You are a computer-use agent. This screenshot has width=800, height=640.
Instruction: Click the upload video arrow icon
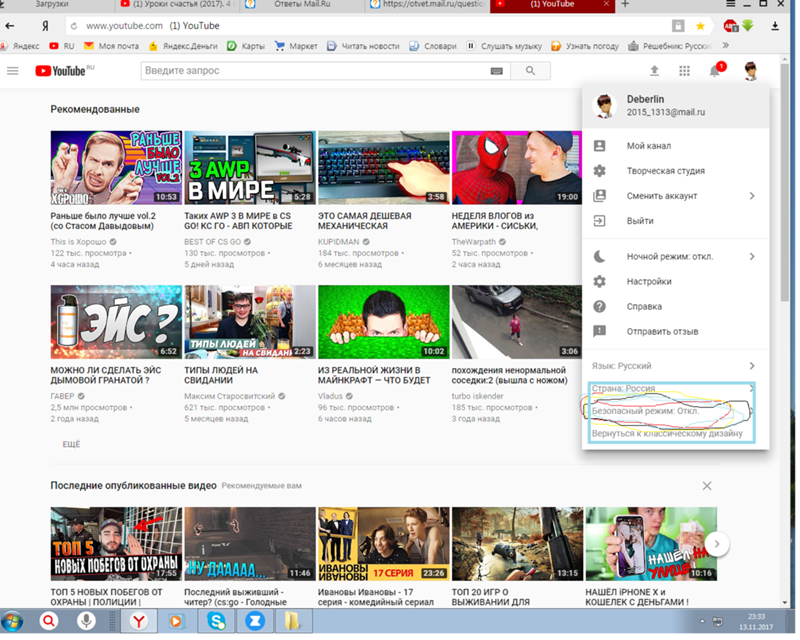click(x=654, y=71)
